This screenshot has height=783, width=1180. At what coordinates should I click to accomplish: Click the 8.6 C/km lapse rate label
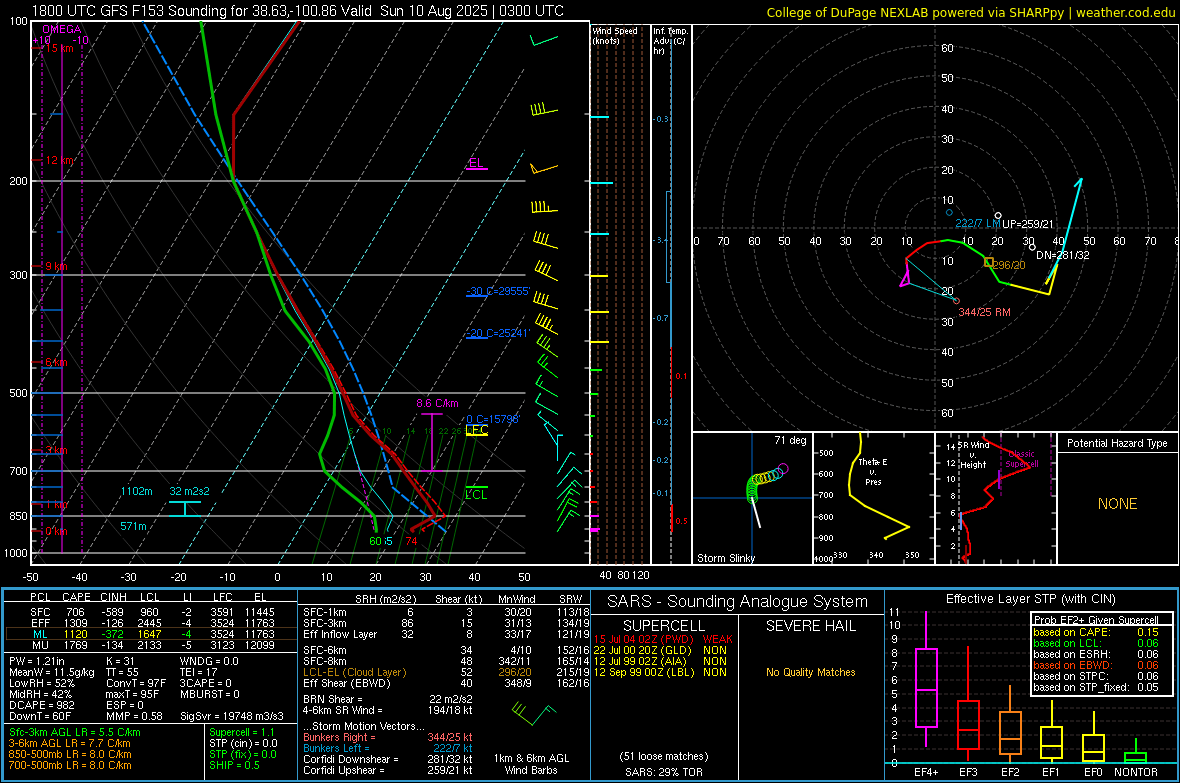(x=437, y=403)
